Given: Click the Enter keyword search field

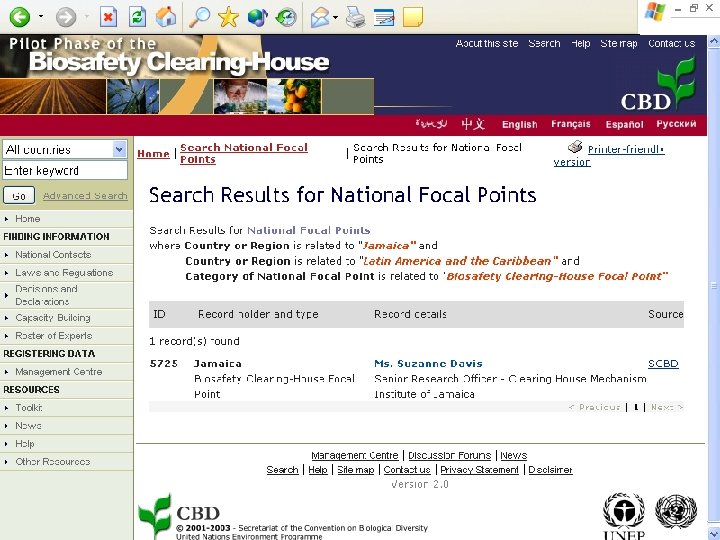Looking at the screenshot, I should 65,171.
